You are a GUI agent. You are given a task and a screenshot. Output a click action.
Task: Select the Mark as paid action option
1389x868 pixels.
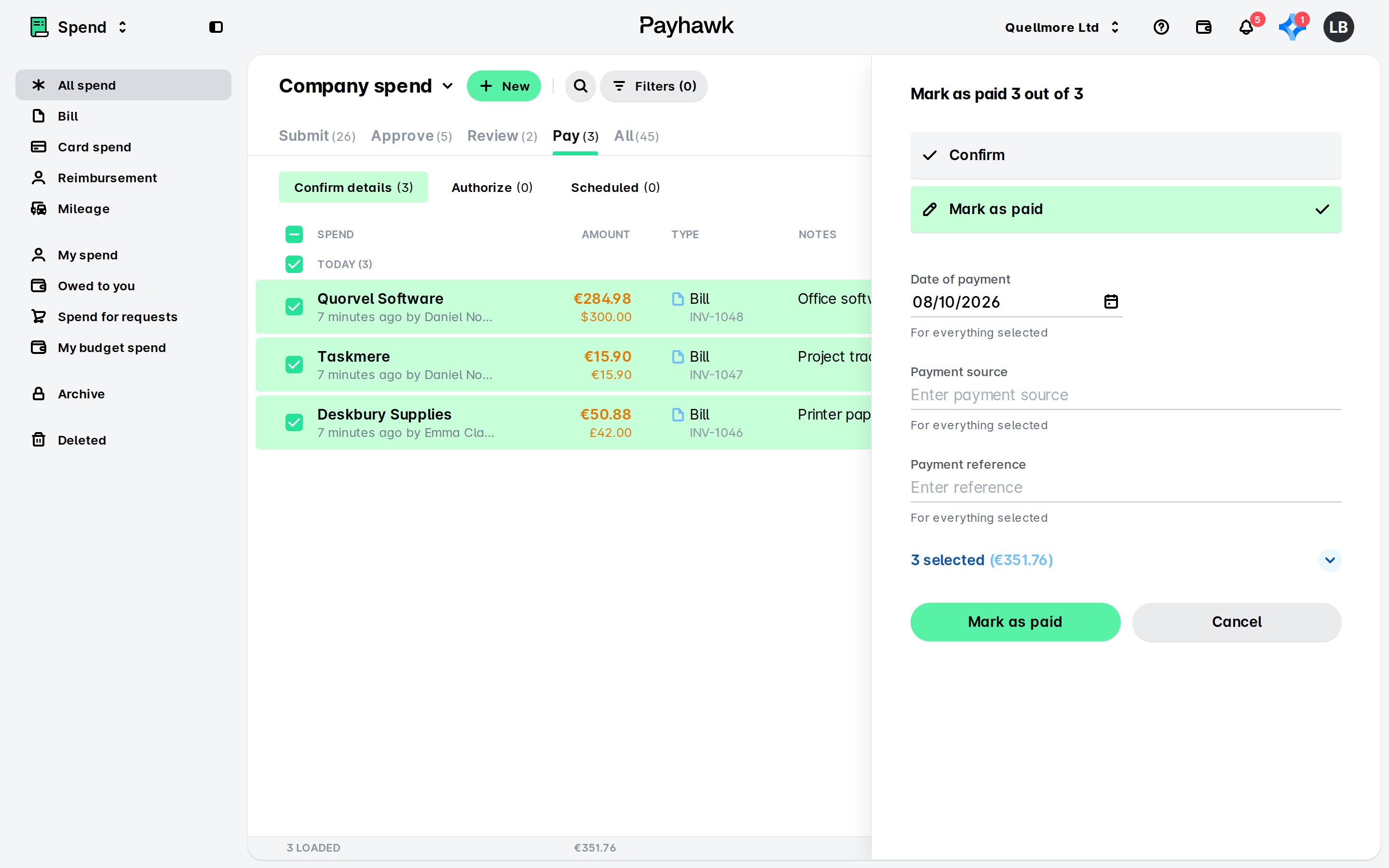(1126, 210)
